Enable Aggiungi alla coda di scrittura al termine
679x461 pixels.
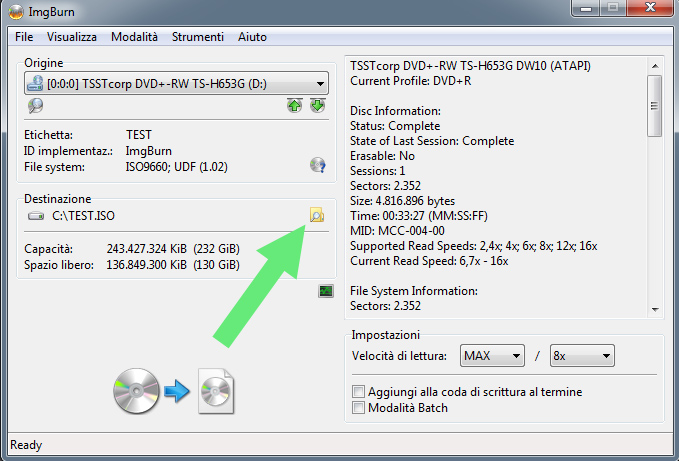[358, 392]
